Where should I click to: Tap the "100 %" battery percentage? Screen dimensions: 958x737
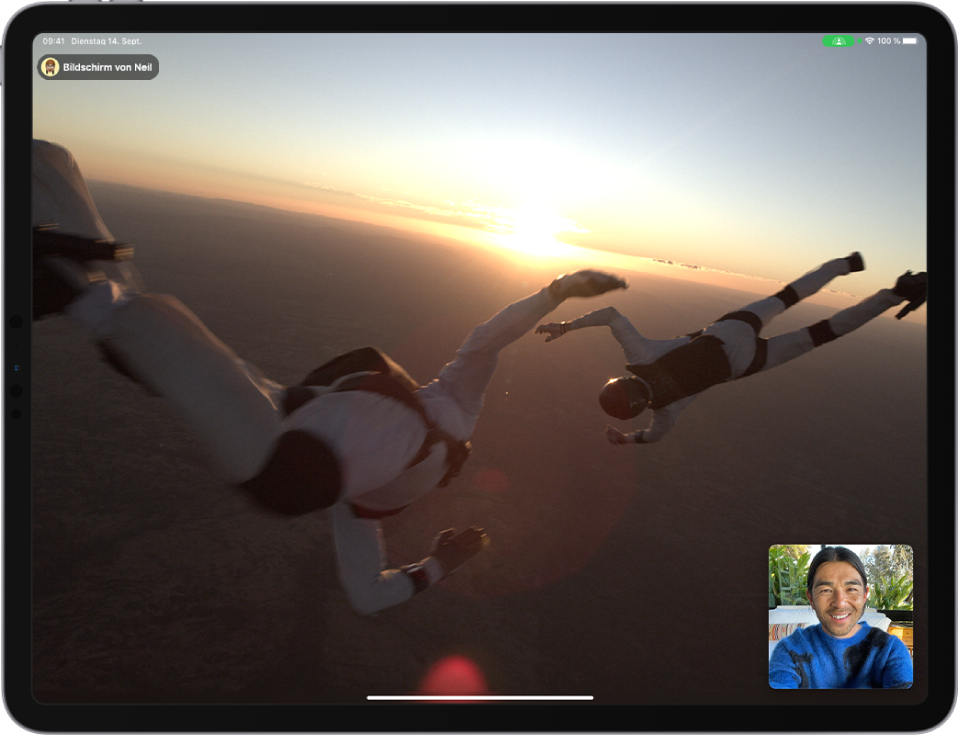888,41
